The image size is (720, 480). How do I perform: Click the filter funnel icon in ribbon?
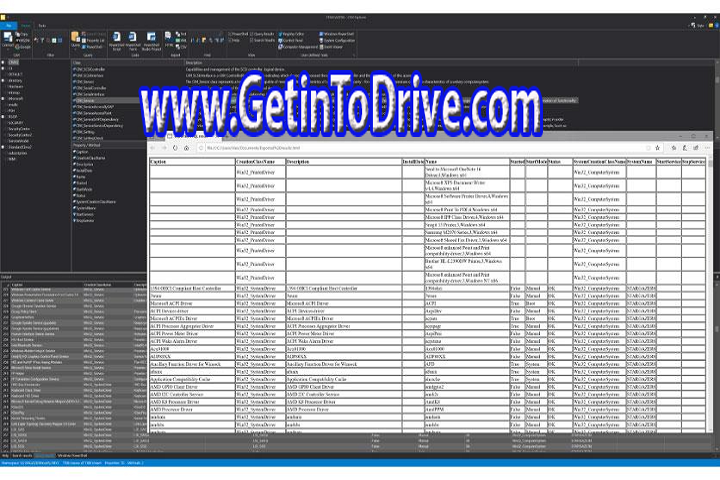42,40
